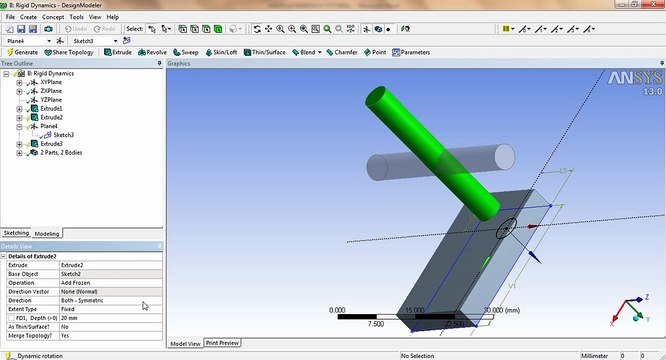Toggle the Display Model icon
666x360 pixels.
[x=378, y=29]
